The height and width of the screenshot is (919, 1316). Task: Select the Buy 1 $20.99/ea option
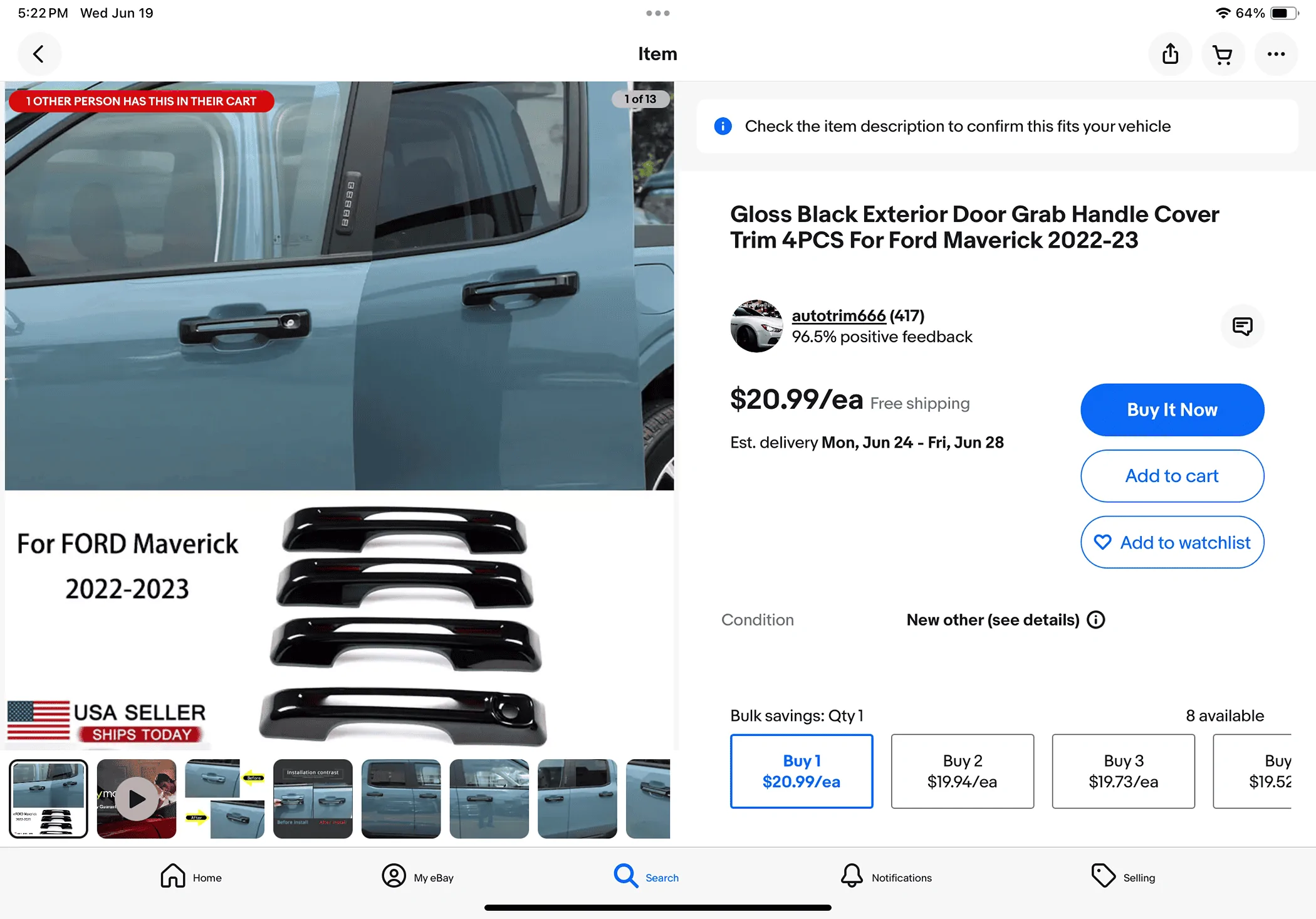pos(802,771)
